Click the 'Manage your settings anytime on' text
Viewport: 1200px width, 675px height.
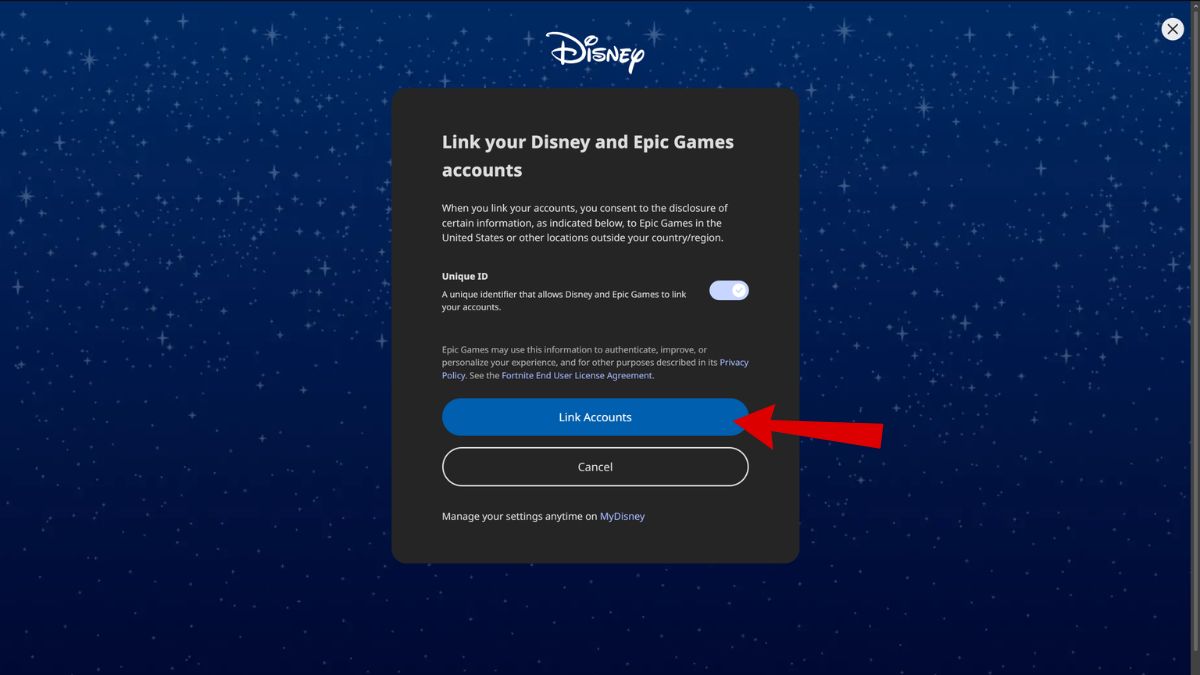[x=519, y=517]
